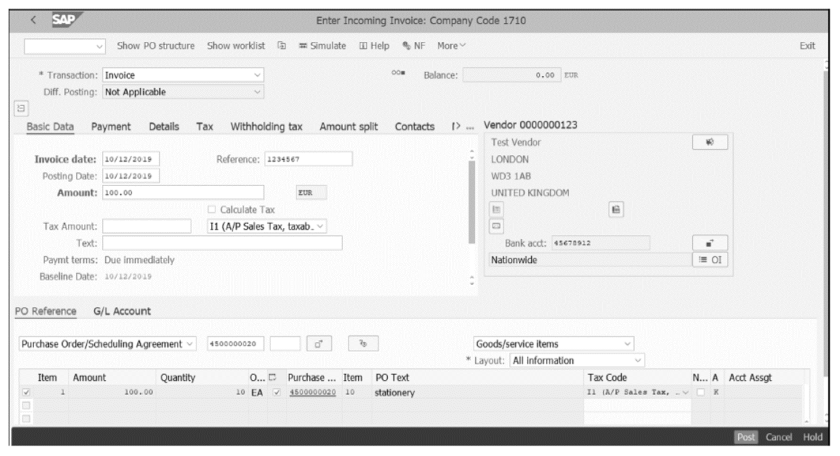This screenshot has width=840, height=456.
Task: Toggle checkbox beside EA in item row
Action: tap(276, 393)
